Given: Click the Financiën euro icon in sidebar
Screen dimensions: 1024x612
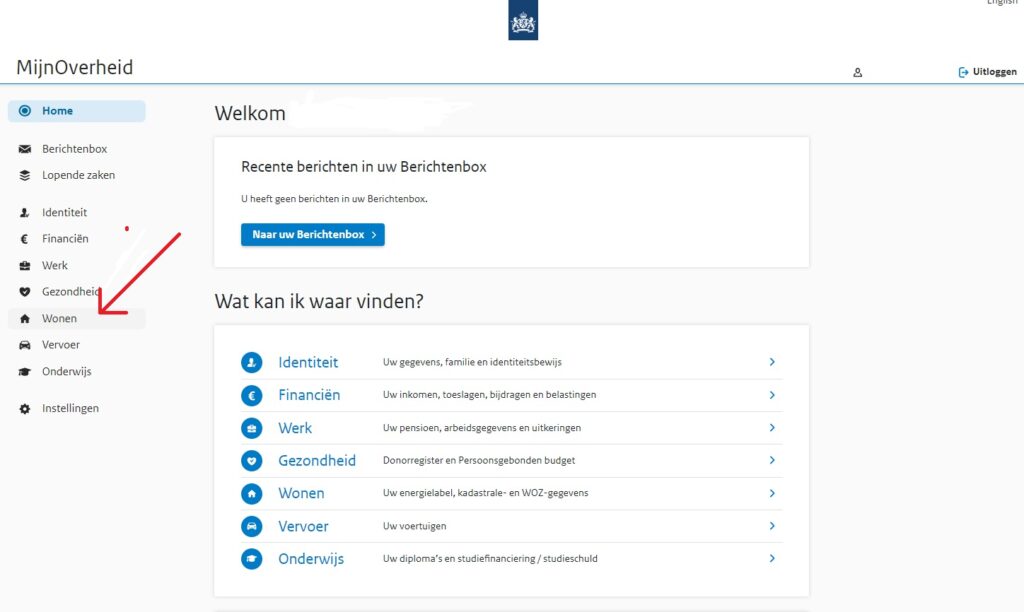Looking at the screenshot, I should click(25, 239).
